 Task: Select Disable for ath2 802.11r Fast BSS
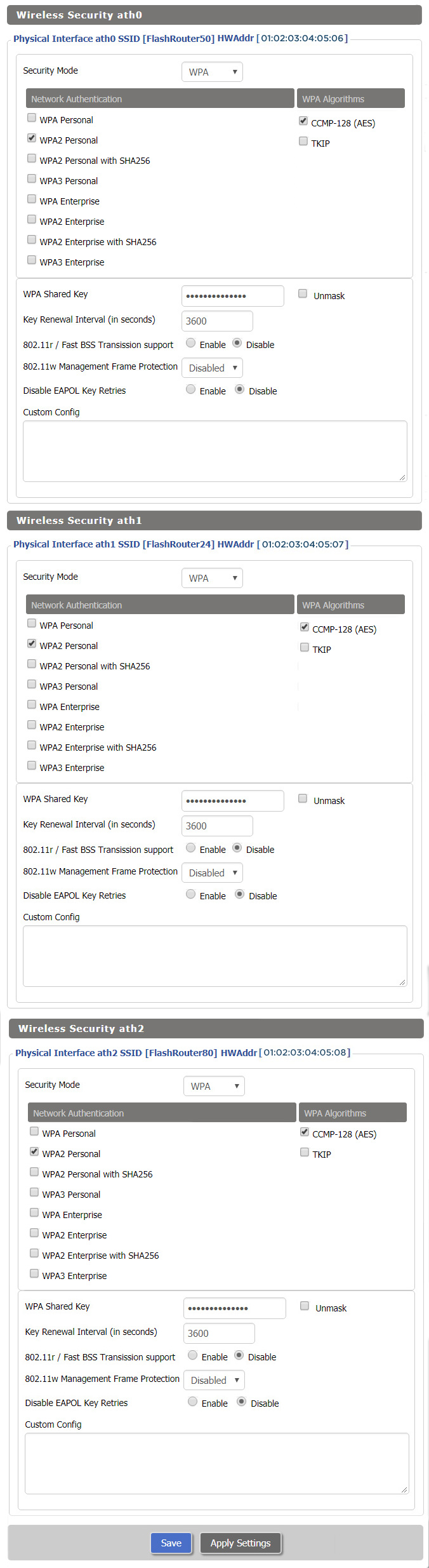239,1355
